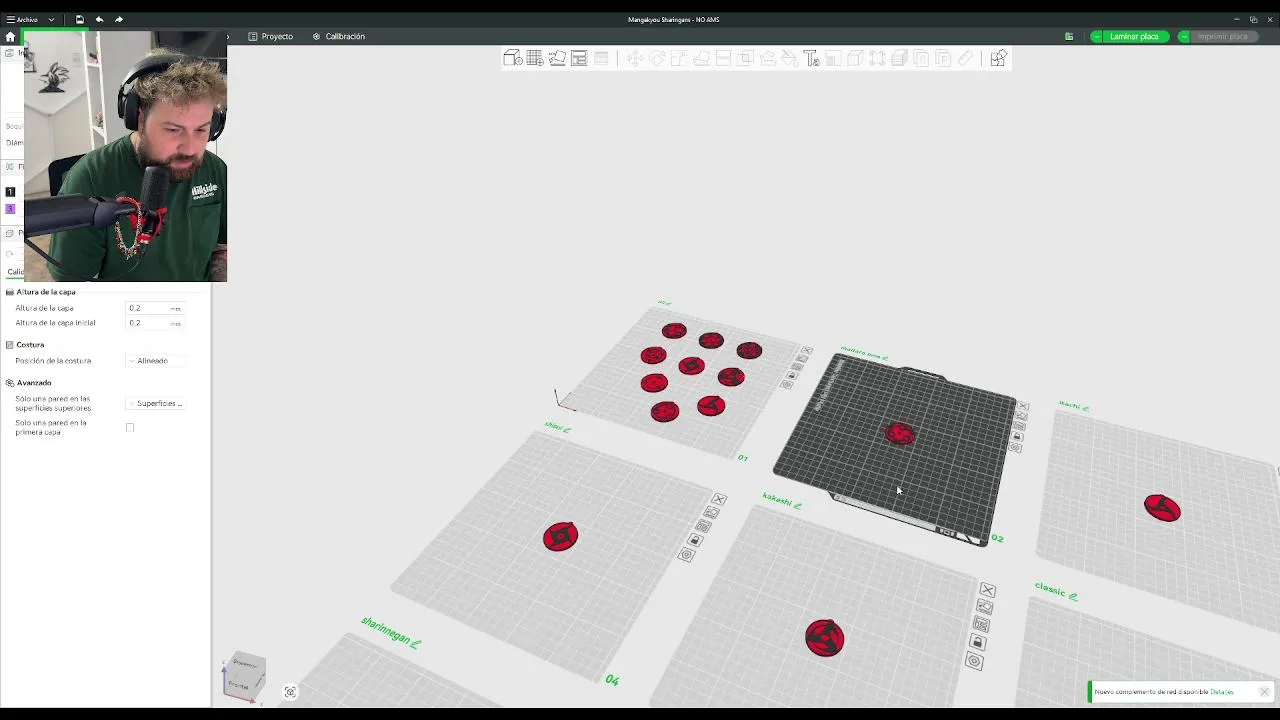
Task: Click the edit pencil next to classic name
Action: point(1073,596)
